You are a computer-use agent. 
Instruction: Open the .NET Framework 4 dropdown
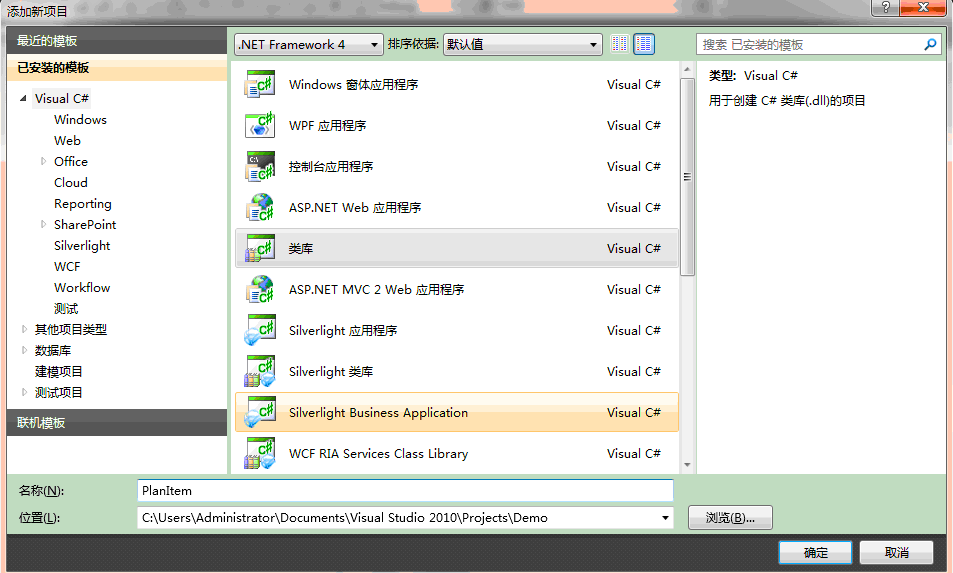[x=309, y=44]
